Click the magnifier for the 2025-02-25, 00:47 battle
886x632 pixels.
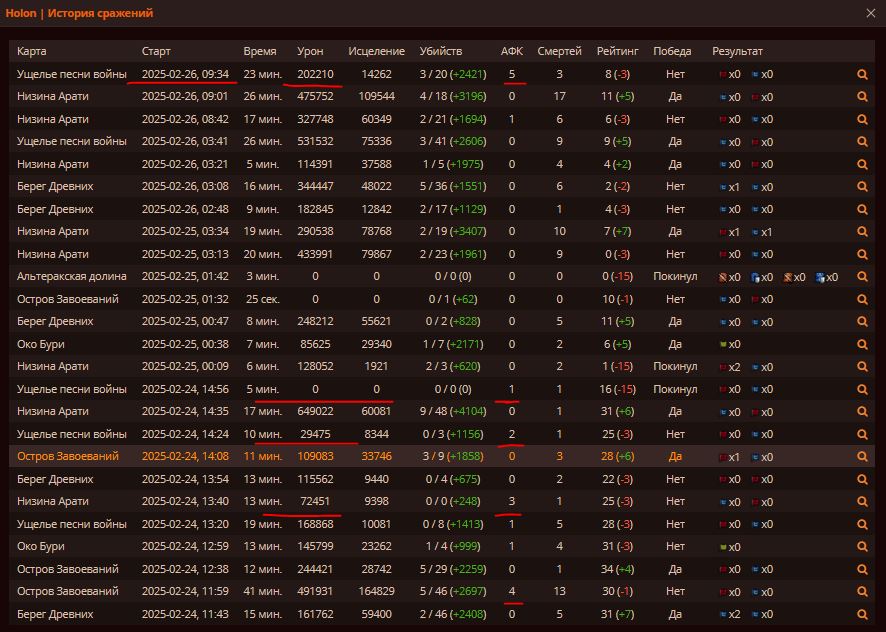pyautogui.click(x=862, y=322)
